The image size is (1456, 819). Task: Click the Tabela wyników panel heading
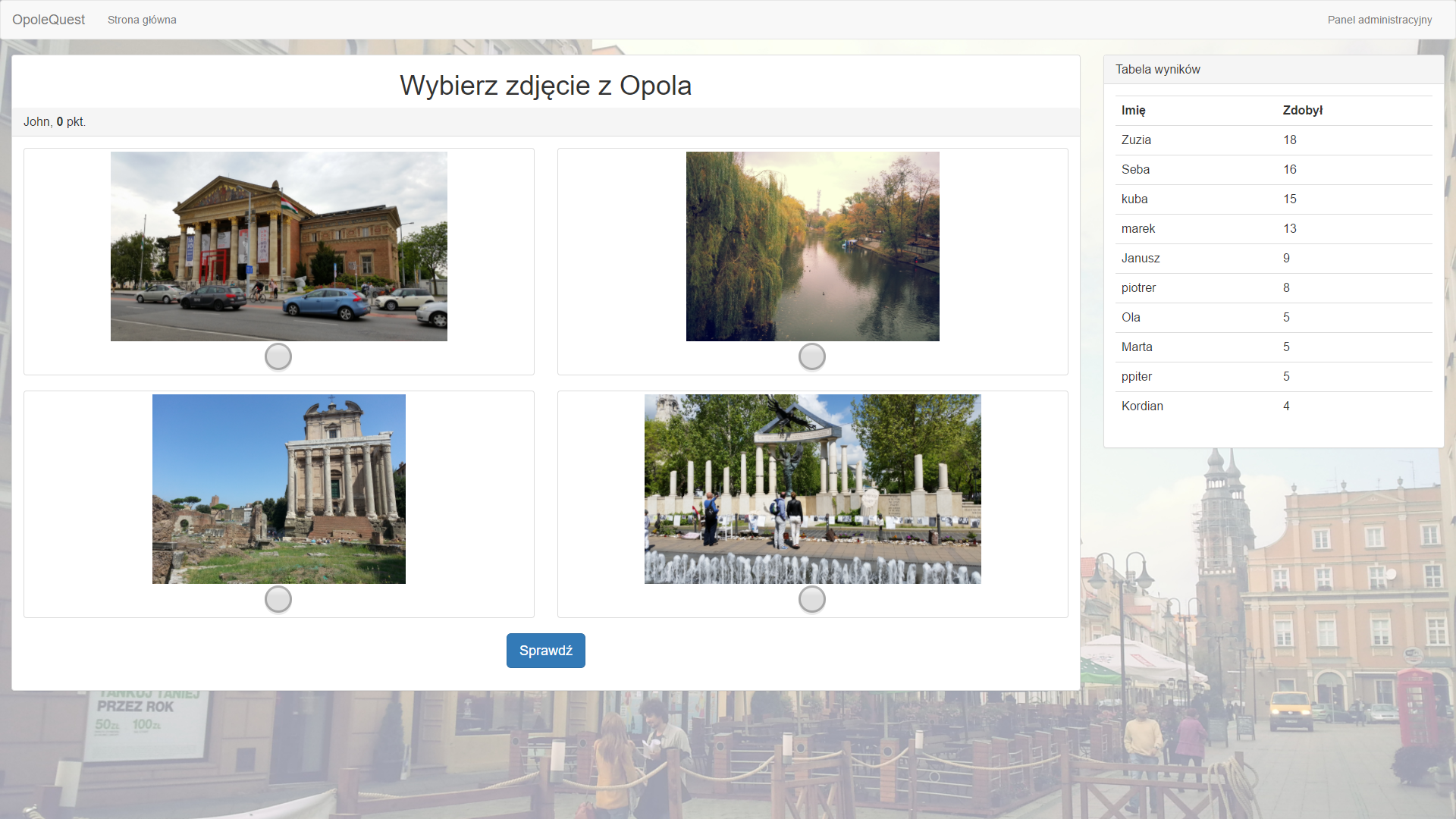click(1157, 69)
